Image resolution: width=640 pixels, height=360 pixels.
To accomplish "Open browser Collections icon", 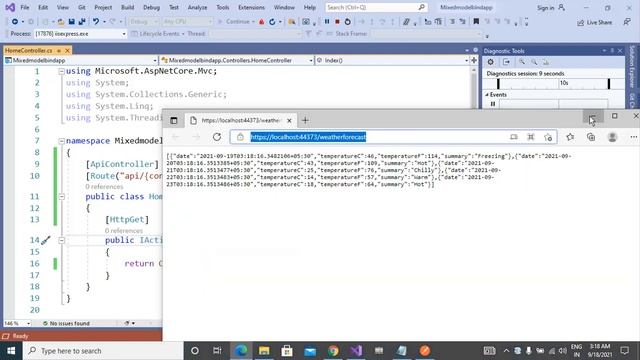I will (591, 137).
